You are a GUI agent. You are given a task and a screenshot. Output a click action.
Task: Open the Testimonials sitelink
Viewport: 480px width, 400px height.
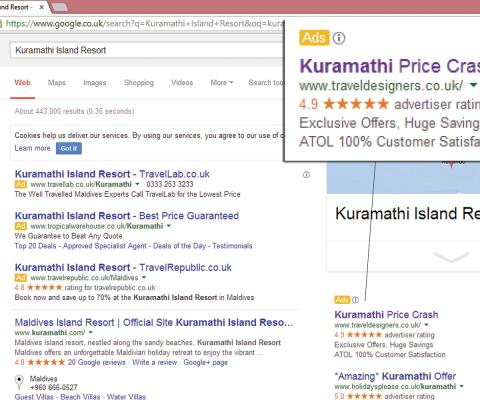pyautogui.click(x=232, y=246)
